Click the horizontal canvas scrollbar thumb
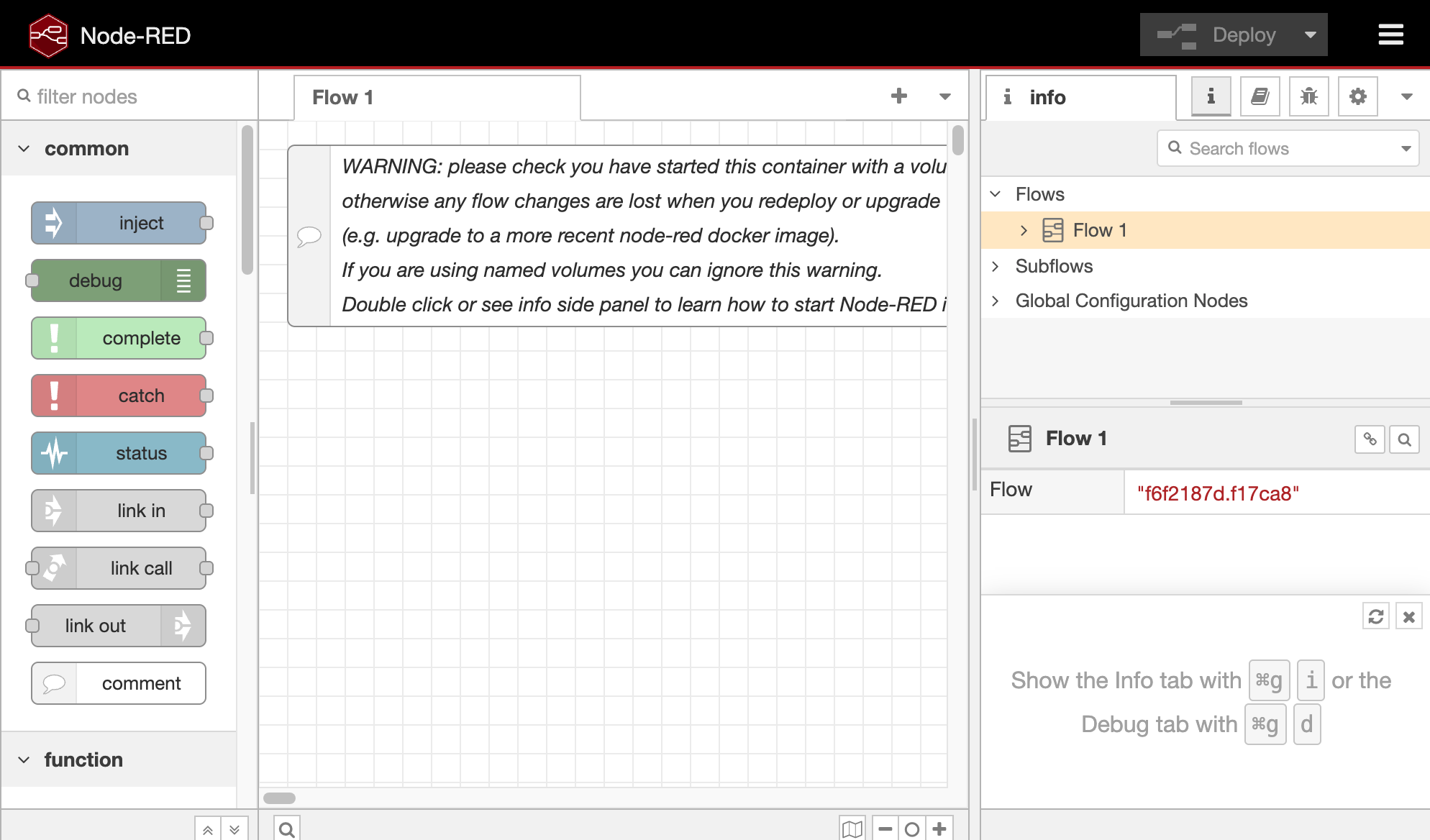The image size is (1430, 840). (279, 798)
